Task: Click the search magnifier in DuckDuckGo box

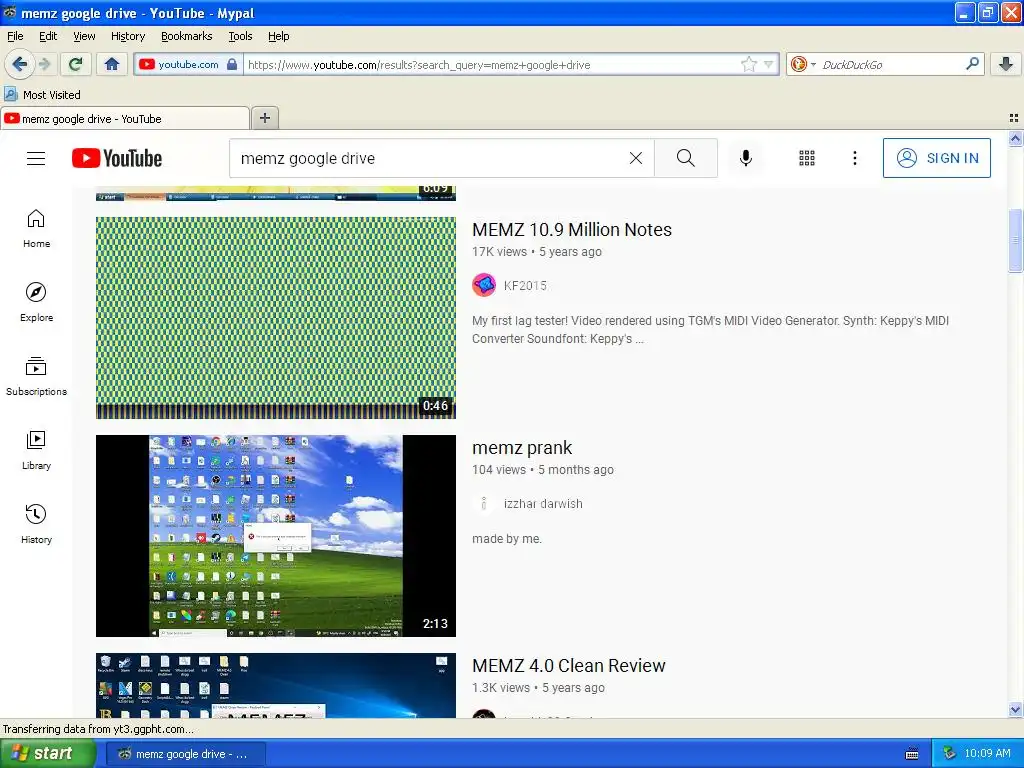Action: click(972, 64)
